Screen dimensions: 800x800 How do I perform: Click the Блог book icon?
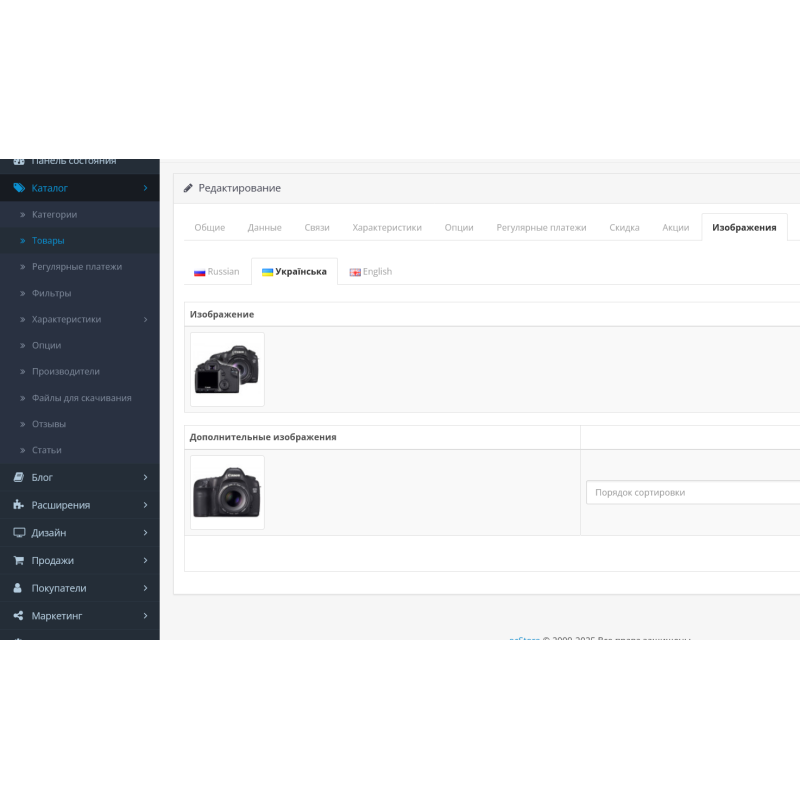pos(18,478)
